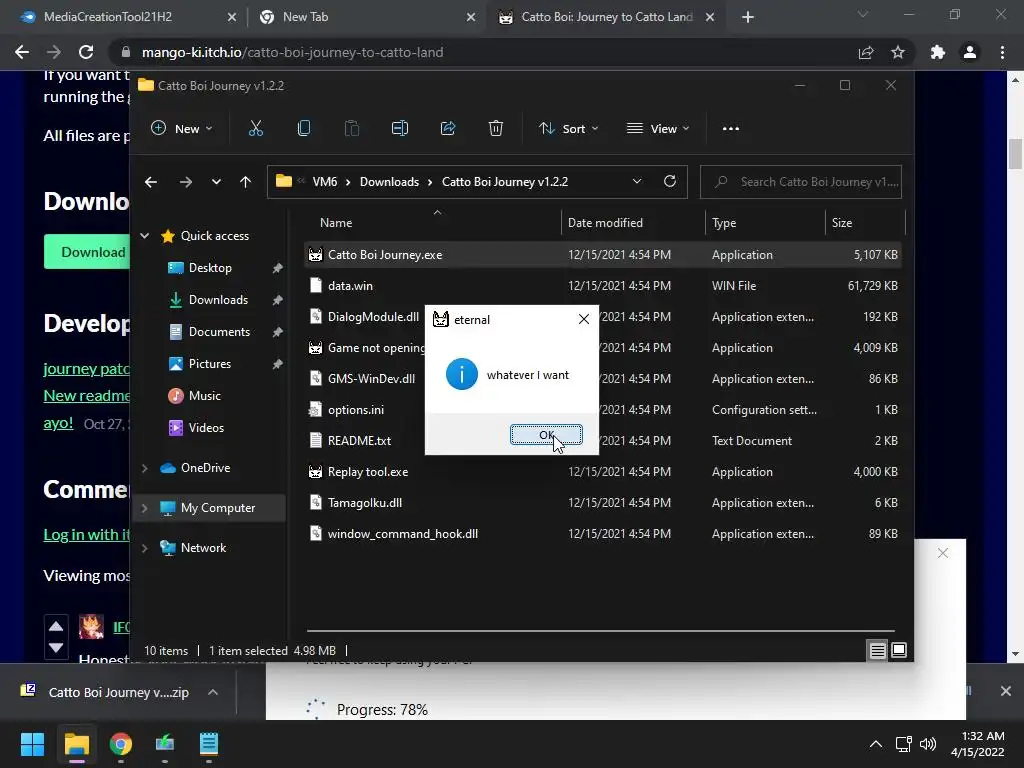This screenshot has width=1024, height=768.
Task: Expand OneDrive tree node
Action: 145,468
